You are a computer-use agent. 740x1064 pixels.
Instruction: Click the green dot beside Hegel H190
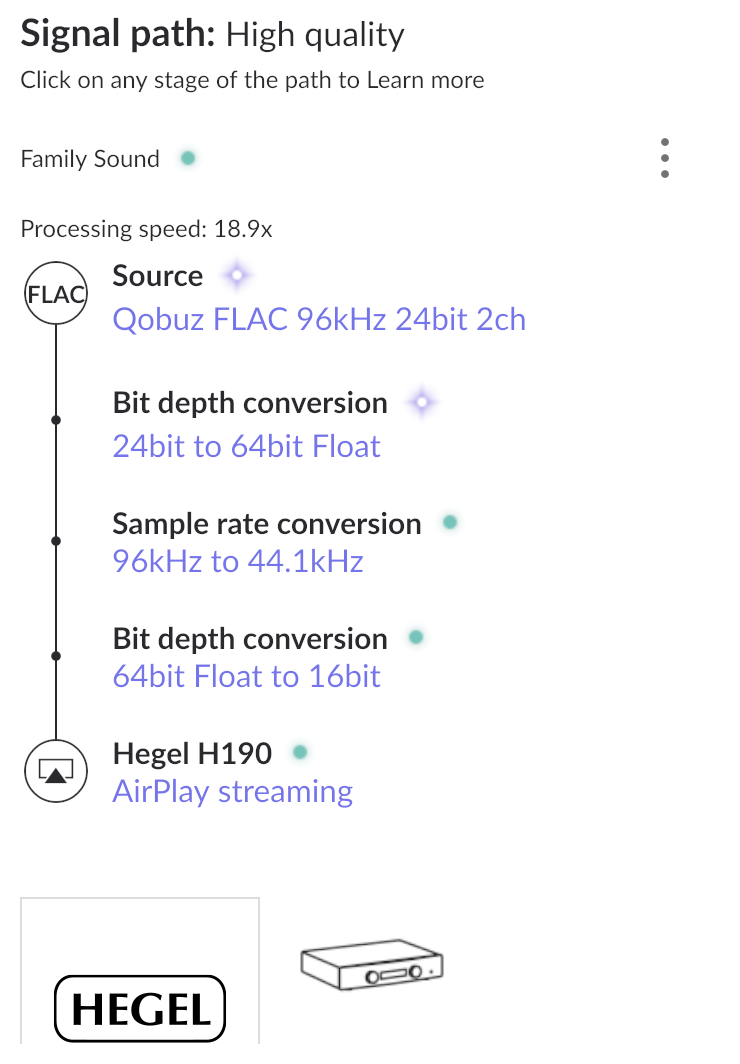pyautogui.click(x=300, y=751)
